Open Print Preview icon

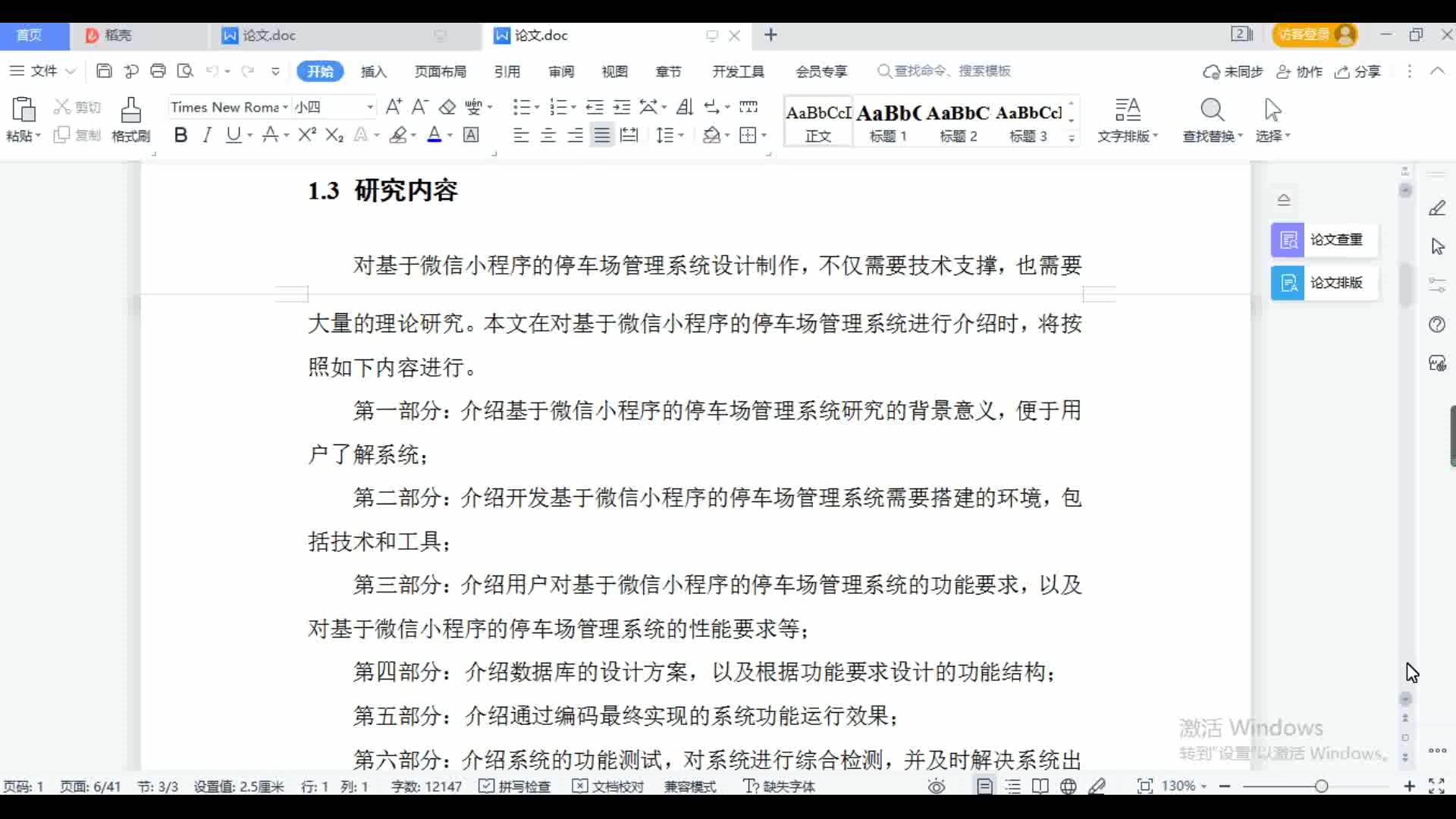pyautogui.click(x=185, y=71)
